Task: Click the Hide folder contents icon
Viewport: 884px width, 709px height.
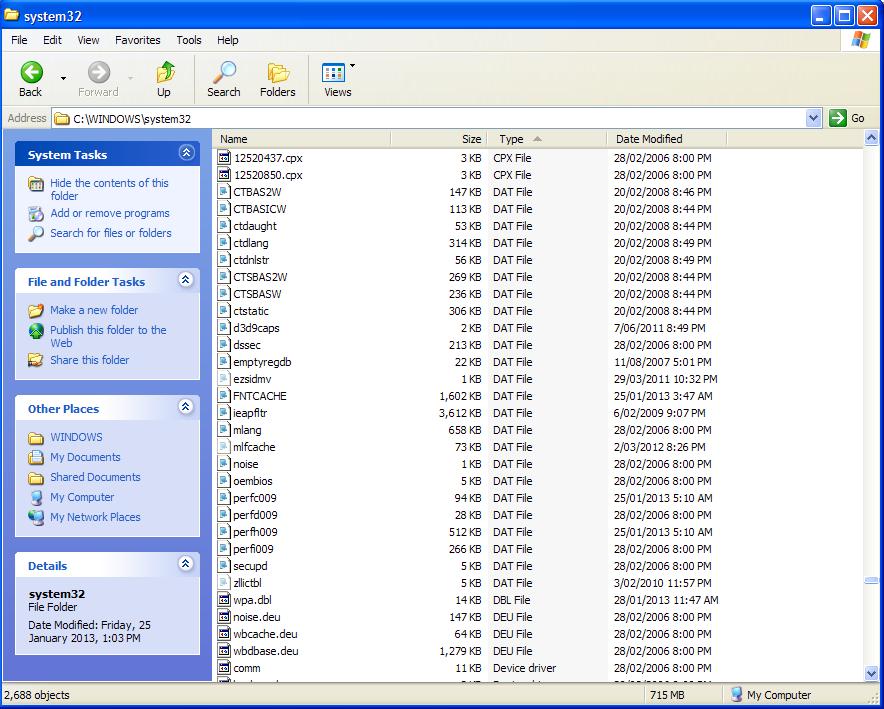Action: click(36, 184)
